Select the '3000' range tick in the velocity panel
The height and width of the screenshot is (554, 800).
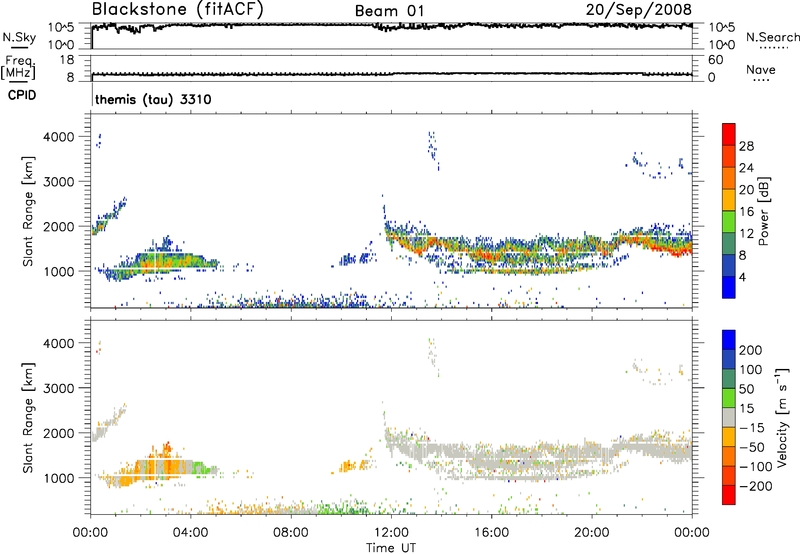click(x=59, y=388)
